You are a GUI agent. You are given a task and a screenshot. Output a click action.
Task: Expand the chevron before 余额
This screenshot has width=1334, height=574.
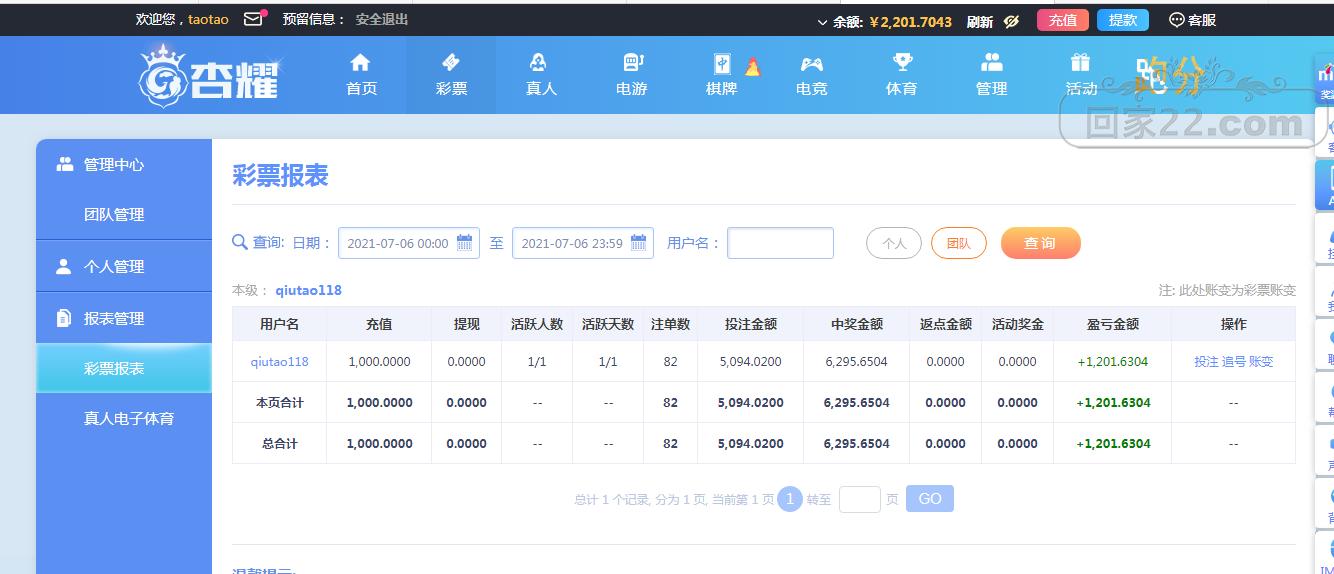(823, 21)
